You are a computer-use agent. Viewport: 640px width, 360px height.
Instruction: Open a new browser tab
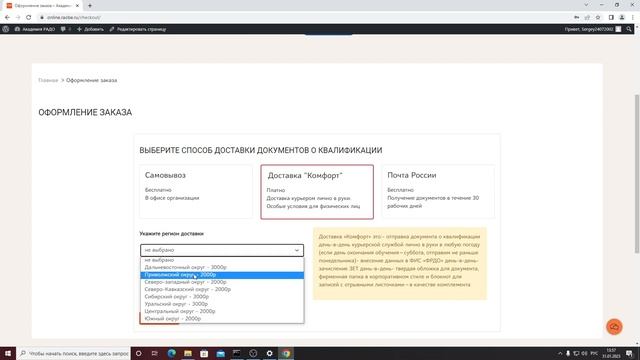click(90, 6)
